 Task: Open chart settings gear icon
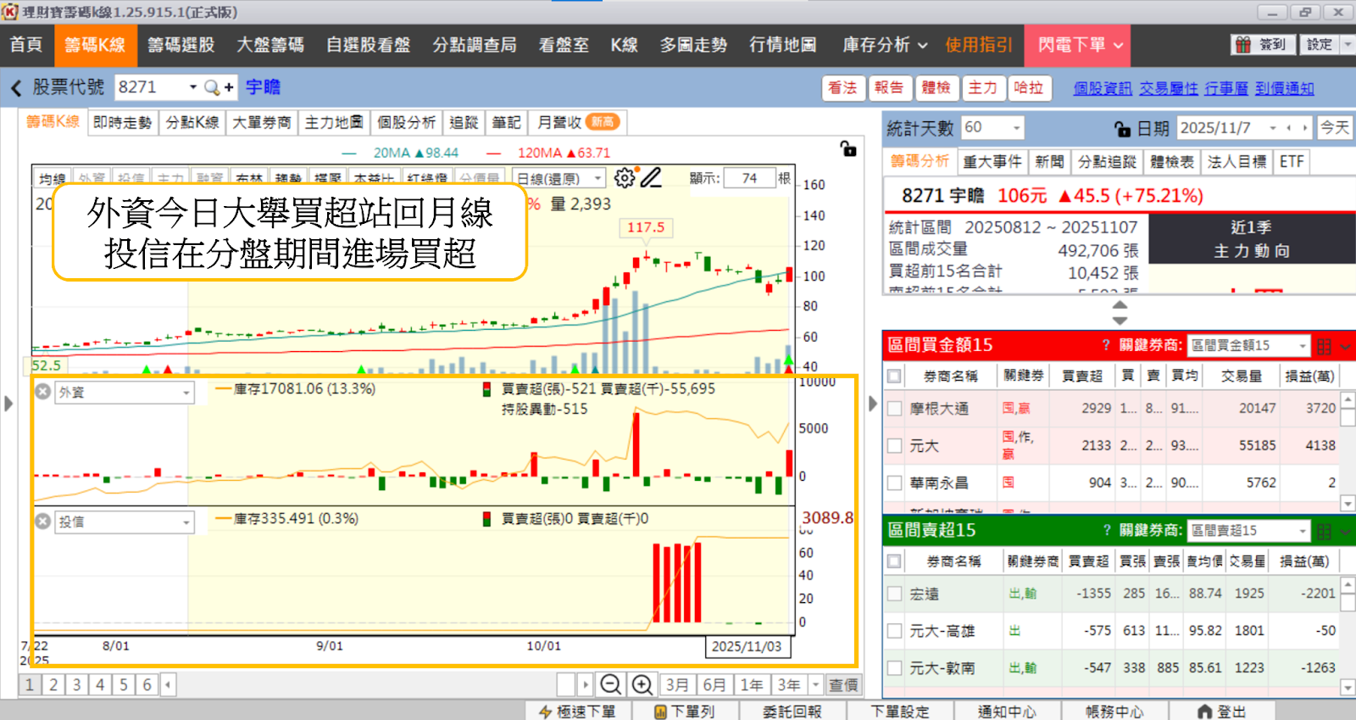coord(625,178)
